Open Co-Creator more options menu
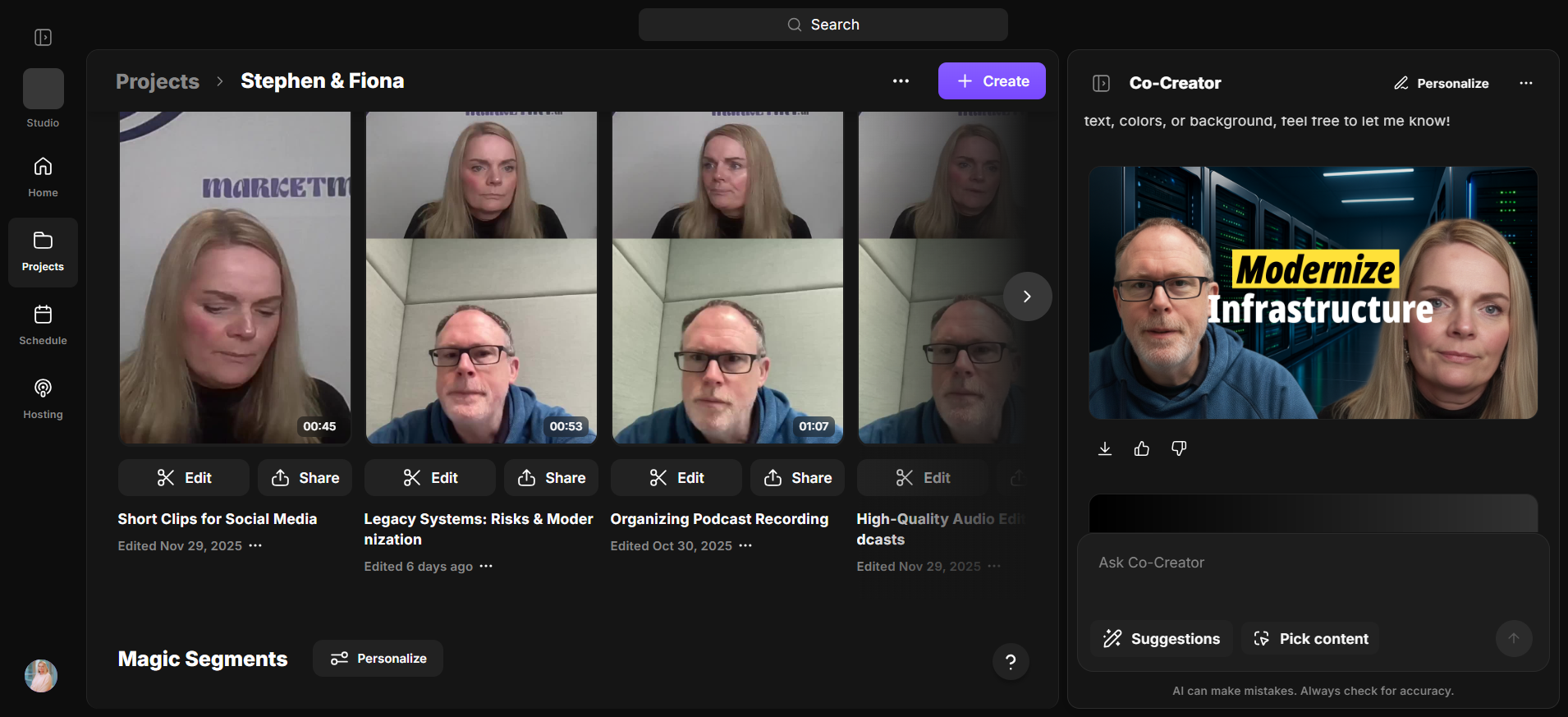This screenshot has height=717, width=1568. tap(1526, 83)
